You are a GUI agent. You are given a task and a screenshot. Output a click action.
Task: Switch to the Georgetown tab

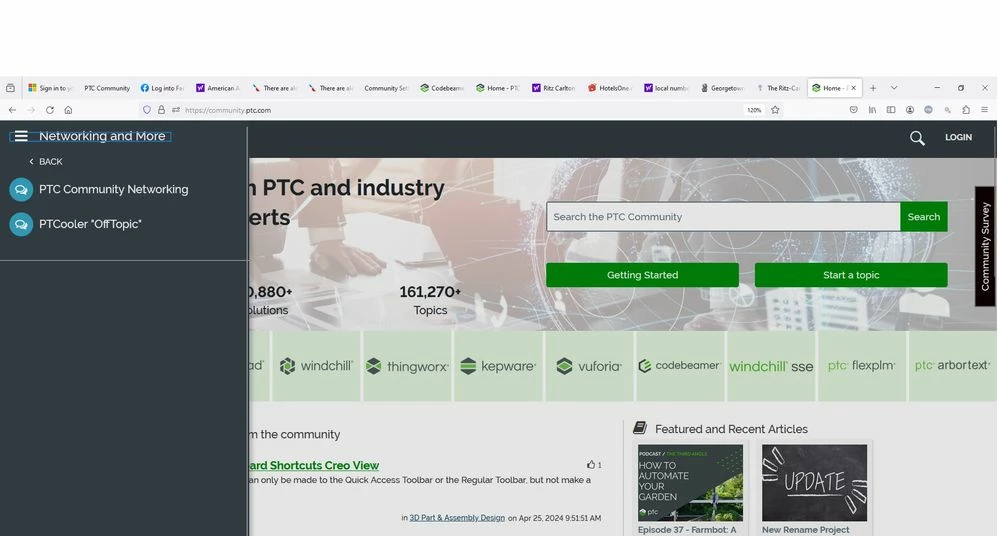pos(722,88)
